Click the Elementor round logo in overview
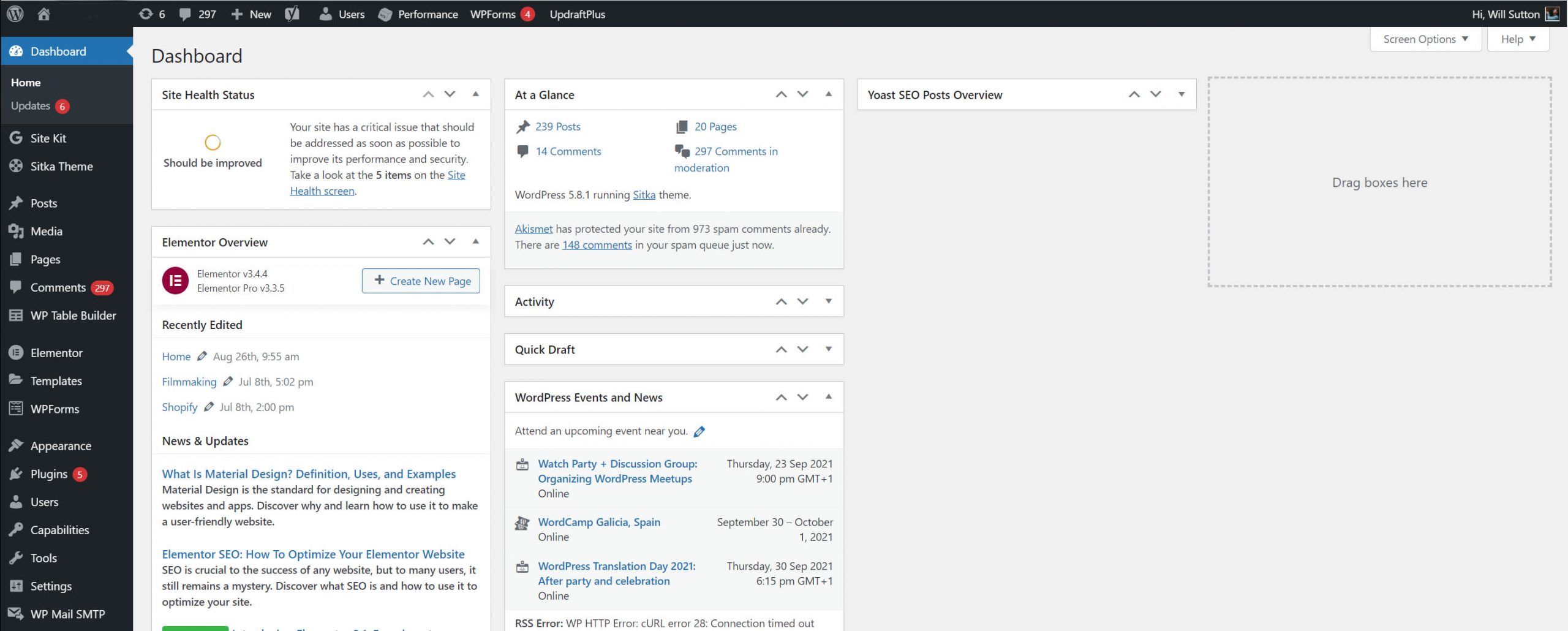Image resolution: width=1568 pixels, height=631 pixels. (x=175, y=281)
